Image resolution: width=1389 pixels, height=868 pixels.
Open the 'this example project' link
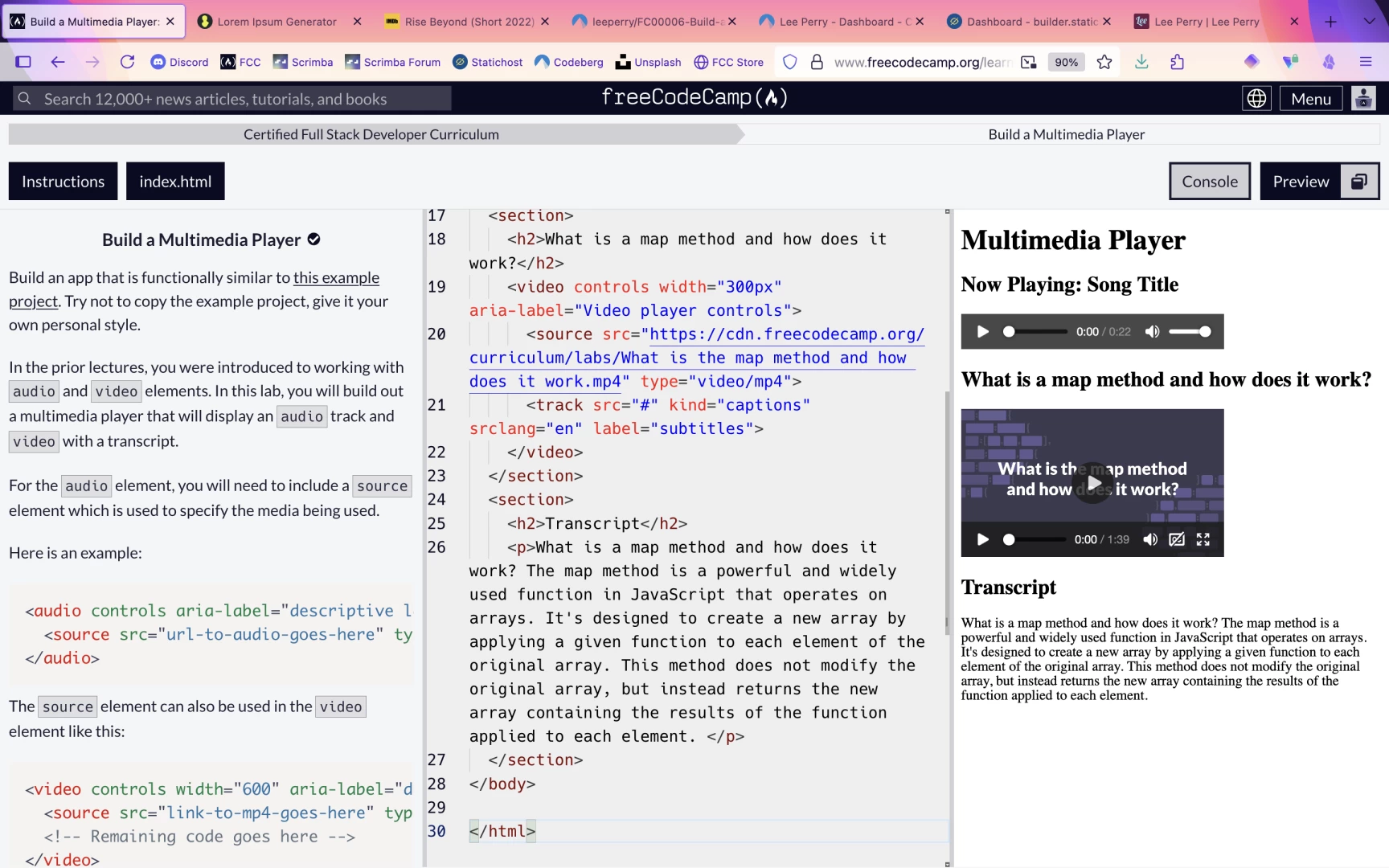[x=337, y=277]
